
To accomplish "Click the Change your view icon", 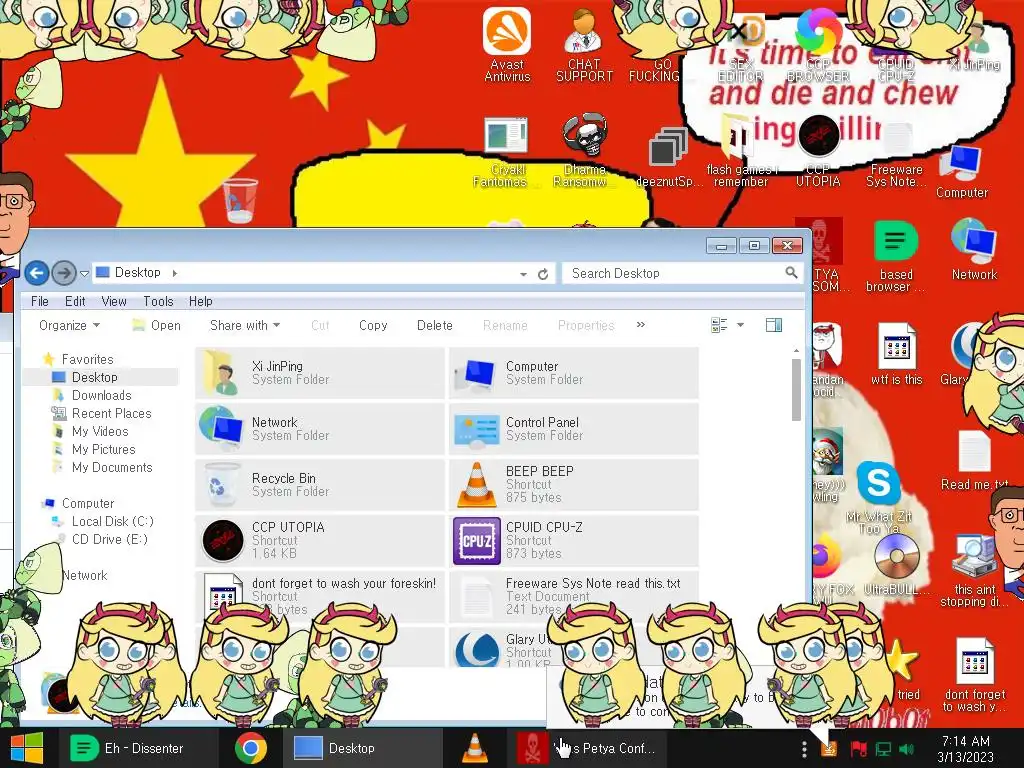I will click(x=719, y=325).
